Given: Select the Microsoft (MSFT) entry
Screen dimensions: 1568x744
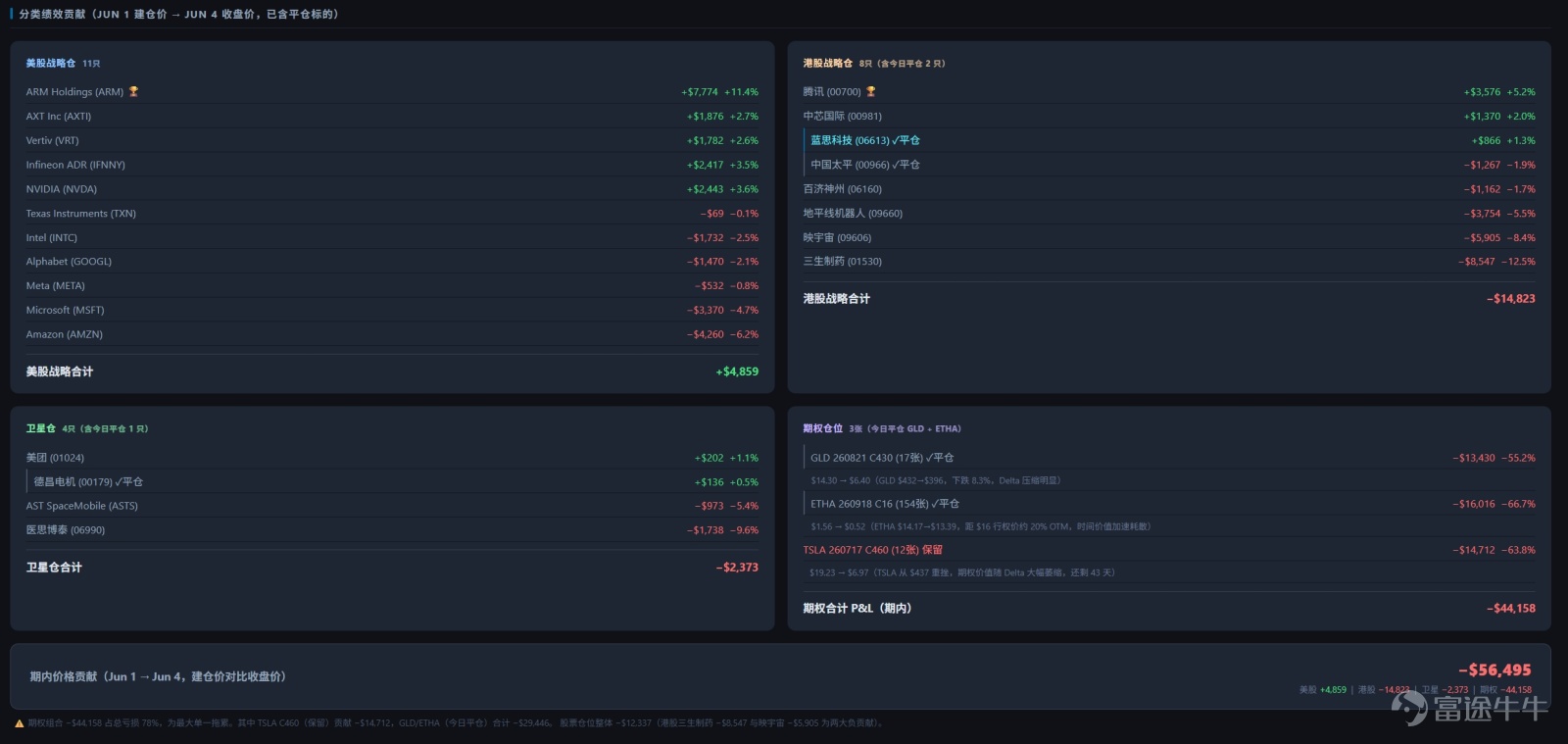Looking at the screenshot, I should click(x=66, y=311).
